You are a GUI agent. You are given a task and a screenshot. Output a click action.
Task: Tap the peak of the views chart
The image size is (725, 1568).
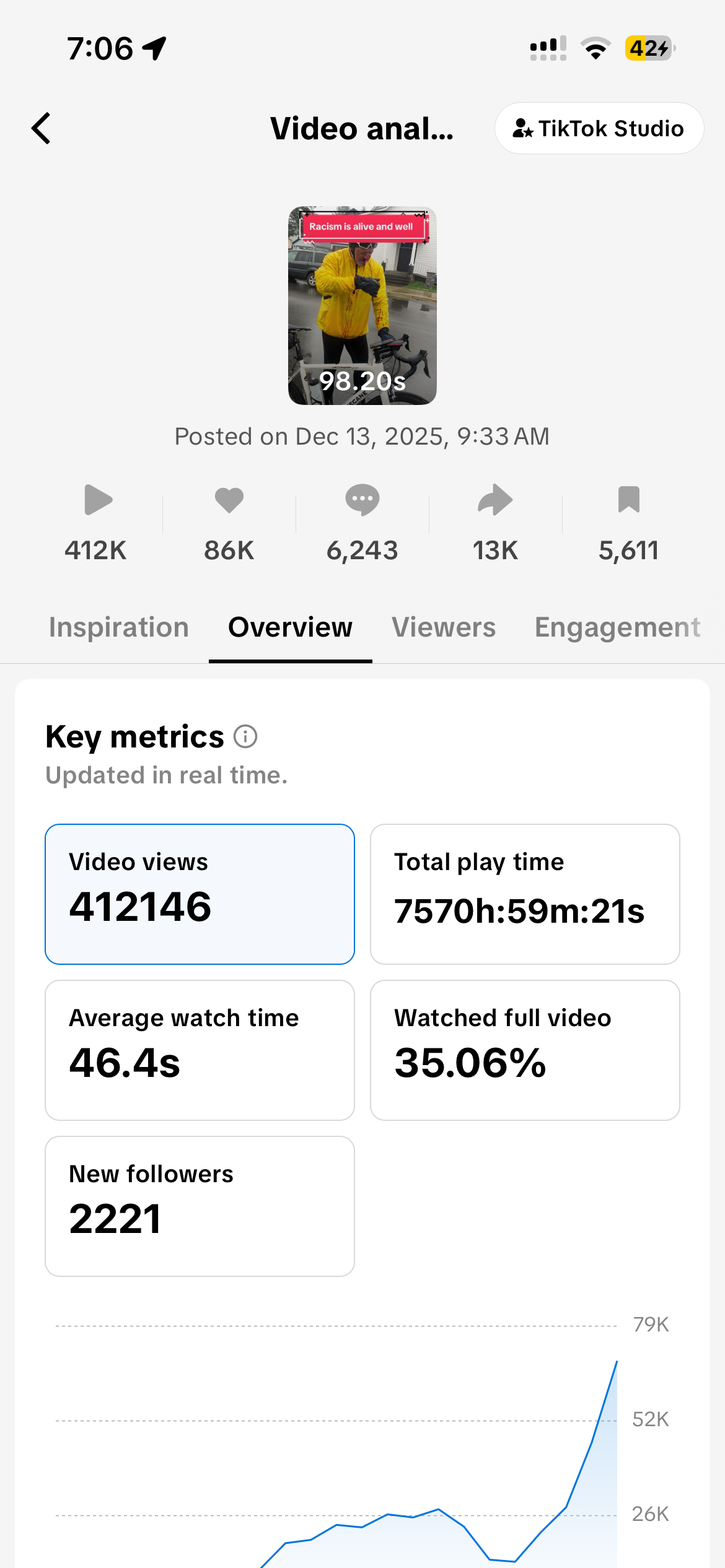click(617, 1362)
